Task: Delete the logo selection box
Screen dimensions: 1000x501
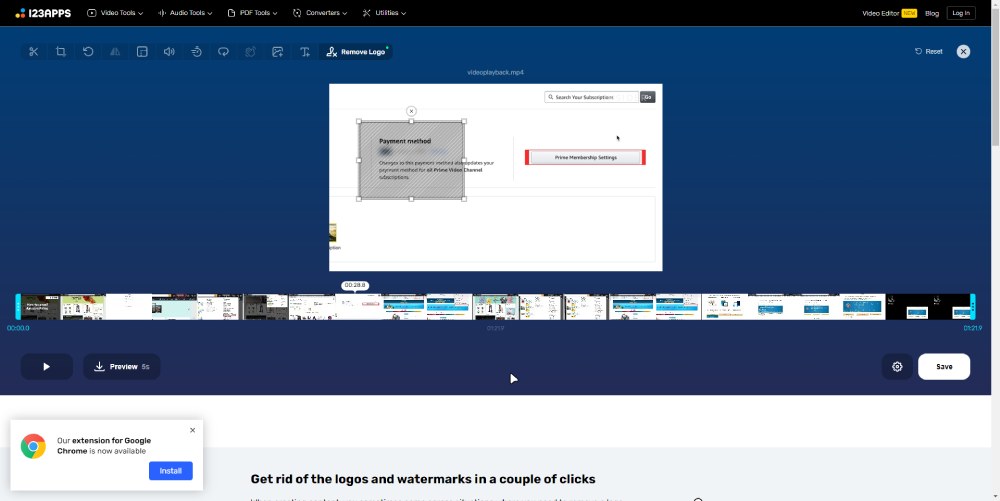Action: 411,111
